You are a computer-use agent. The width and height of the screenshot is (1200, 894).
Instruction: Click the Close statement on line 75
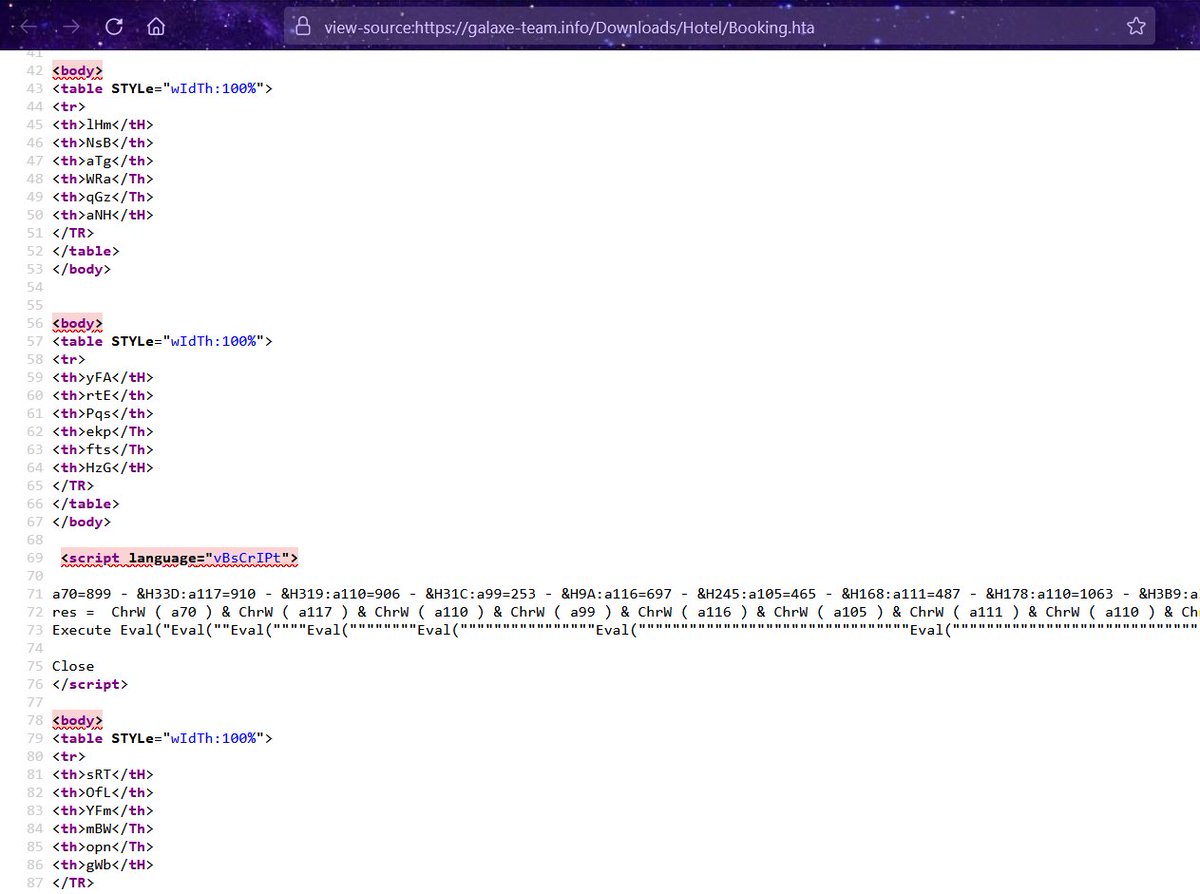tap(73, 666)
